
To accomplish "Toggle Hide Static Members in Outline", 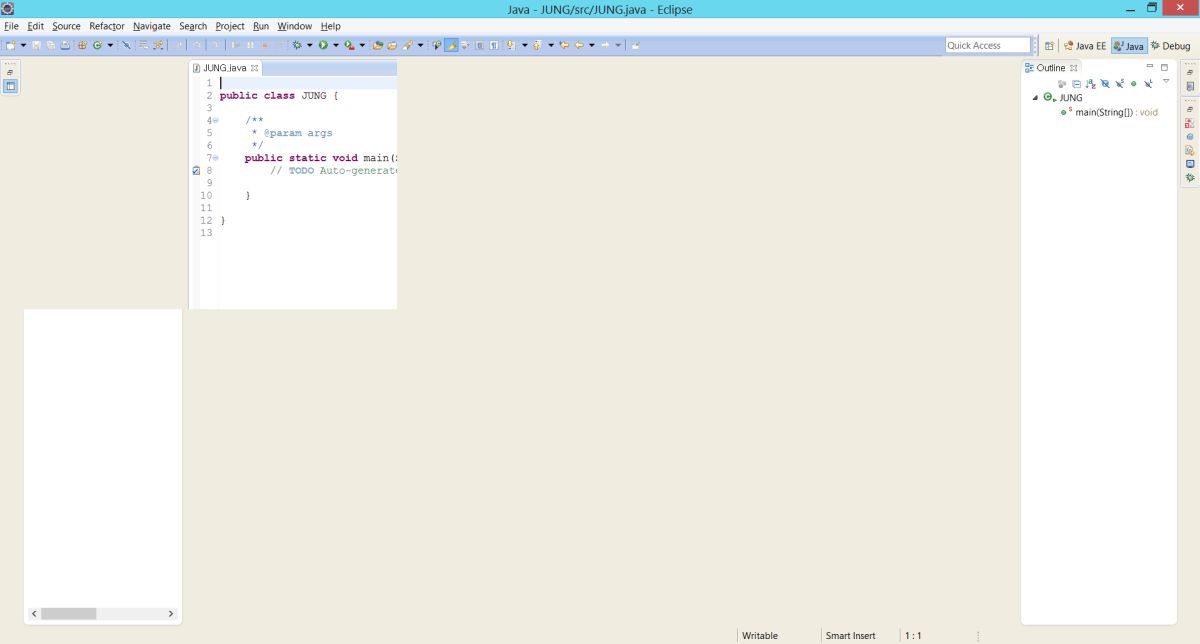I will (x=1119, y=84).
